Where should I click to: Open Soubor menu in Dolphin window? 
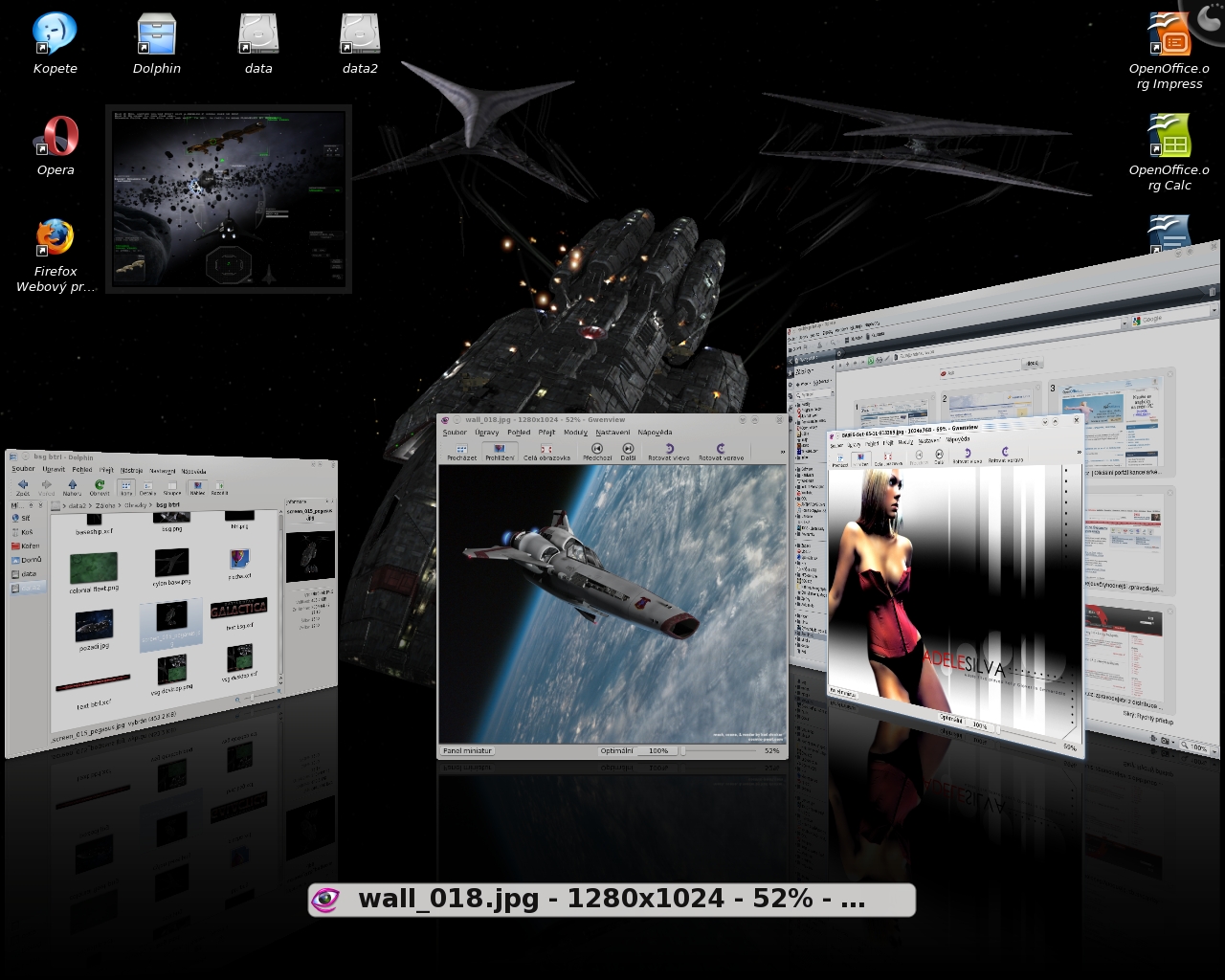point(23,469)
